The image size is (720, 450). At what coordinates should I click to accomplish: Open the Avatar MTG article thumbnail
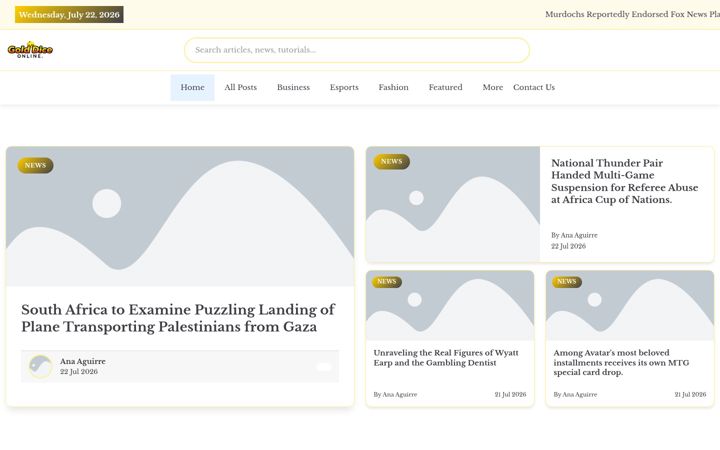[x=630, y=305]
